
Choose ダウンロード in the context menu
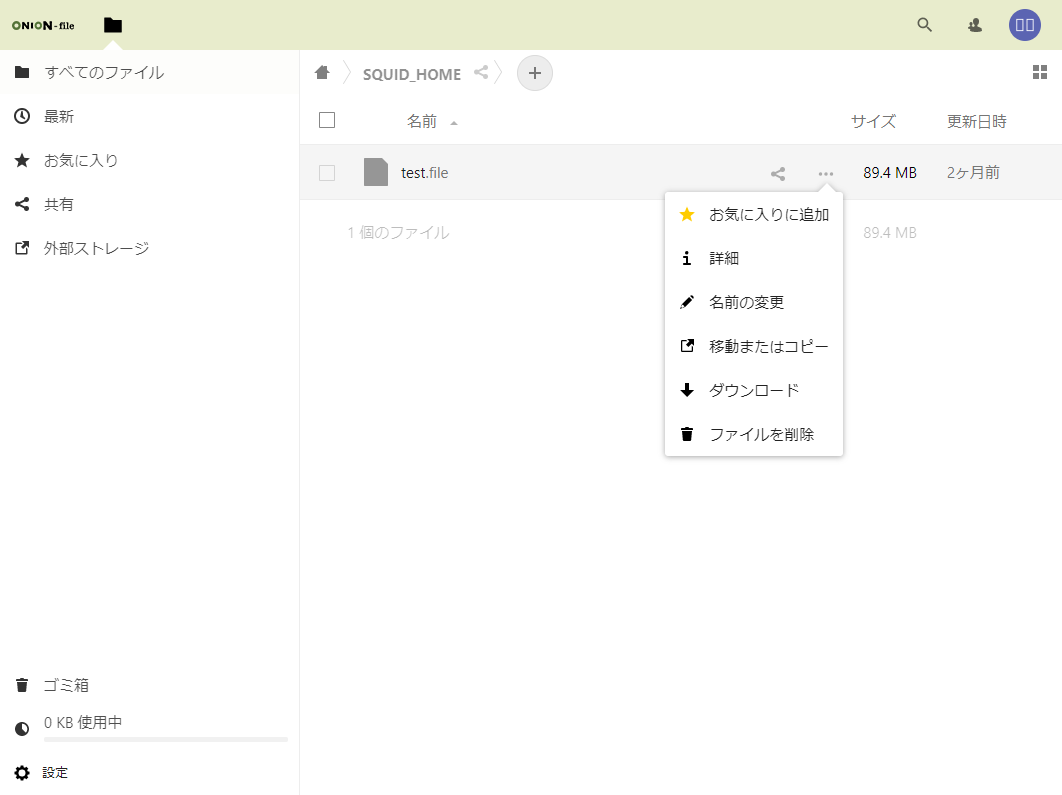(753, 390)
